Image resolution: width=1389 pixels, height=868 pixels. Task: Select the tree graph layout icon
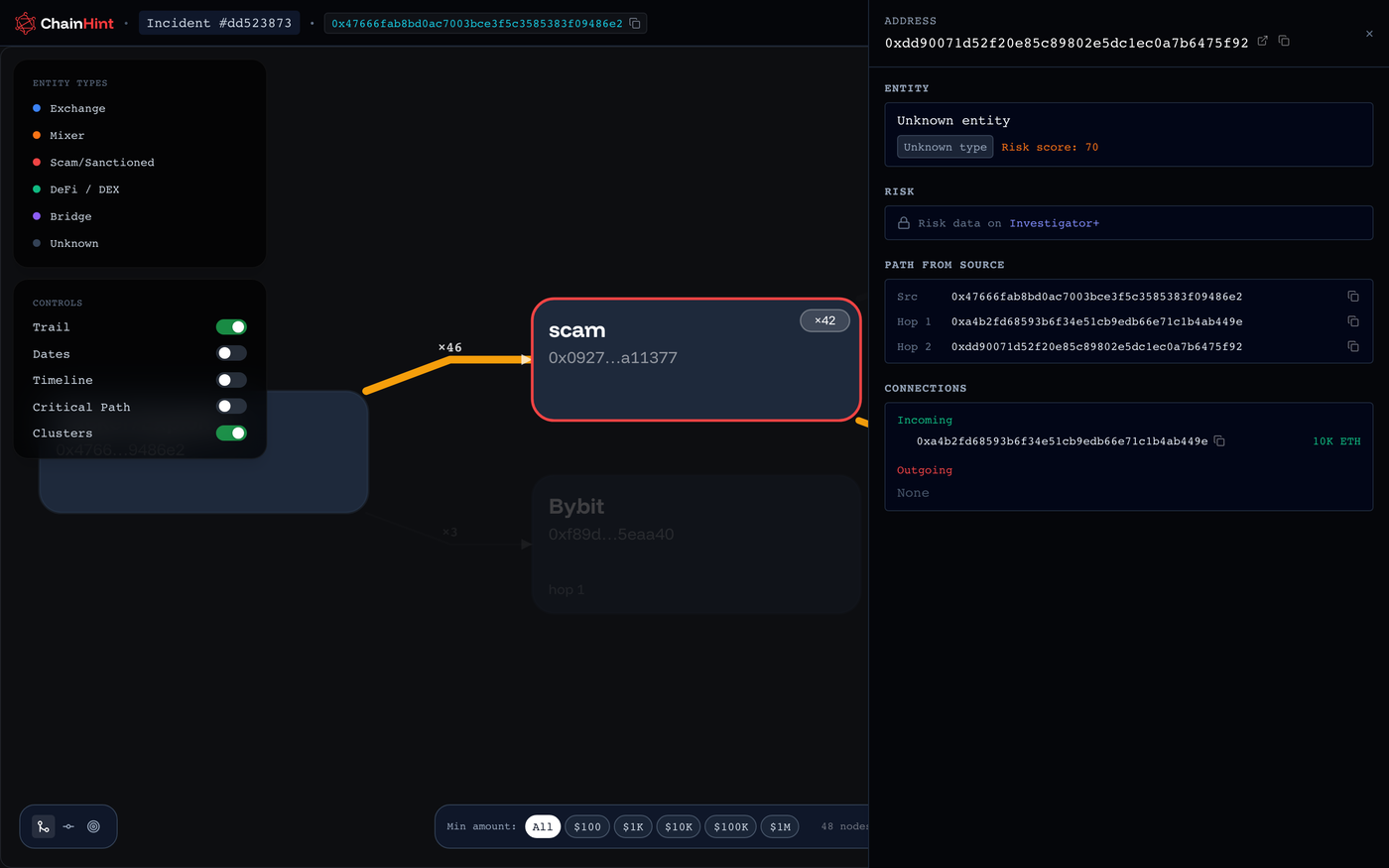point(44,826)
